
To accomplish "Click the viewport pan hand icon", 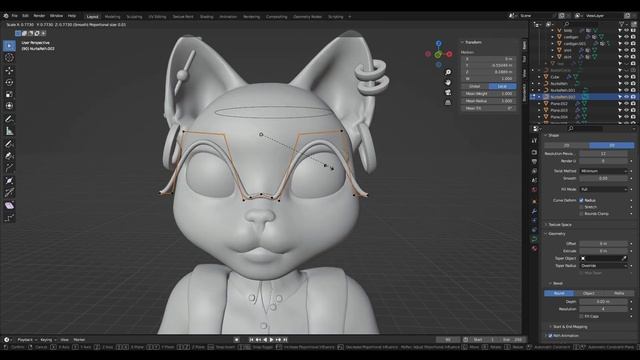I will coord(448,82).
